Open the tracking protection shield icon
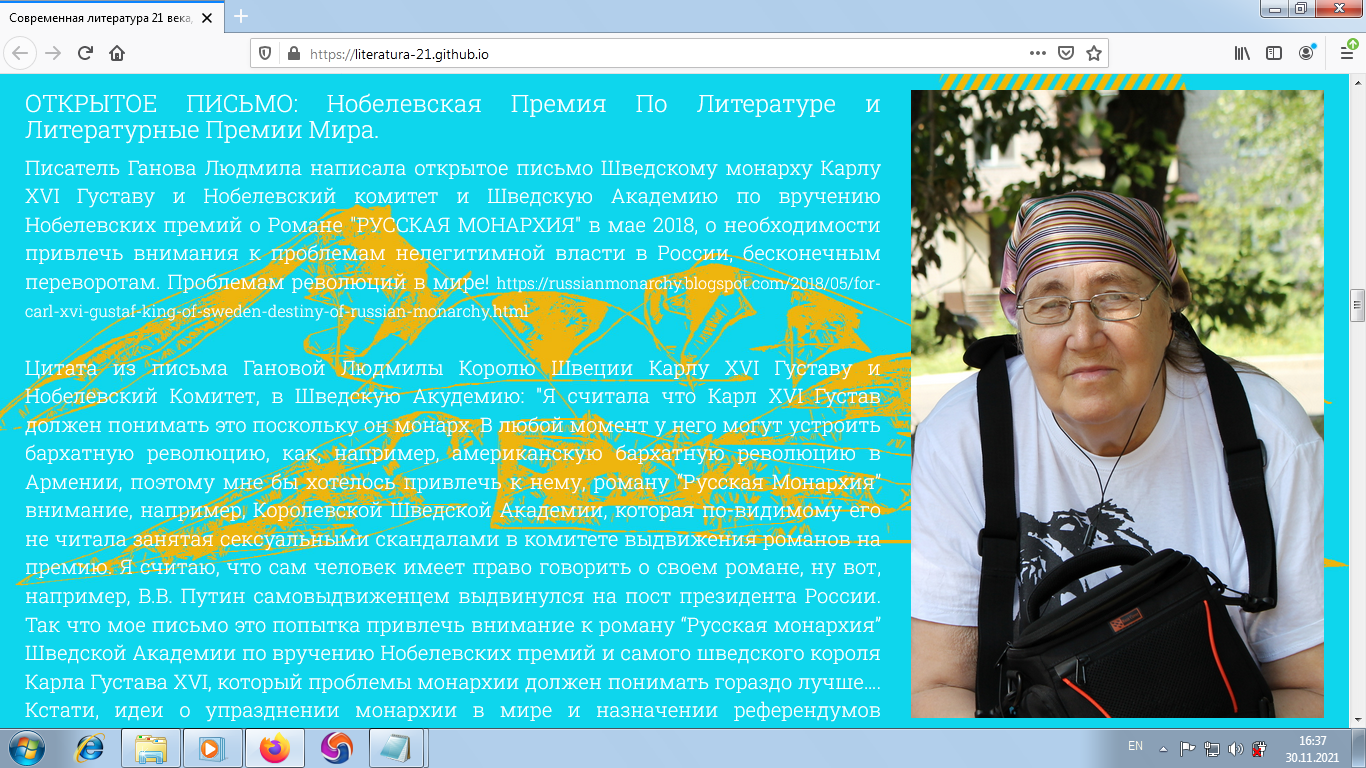 click(x=265, y=53)
